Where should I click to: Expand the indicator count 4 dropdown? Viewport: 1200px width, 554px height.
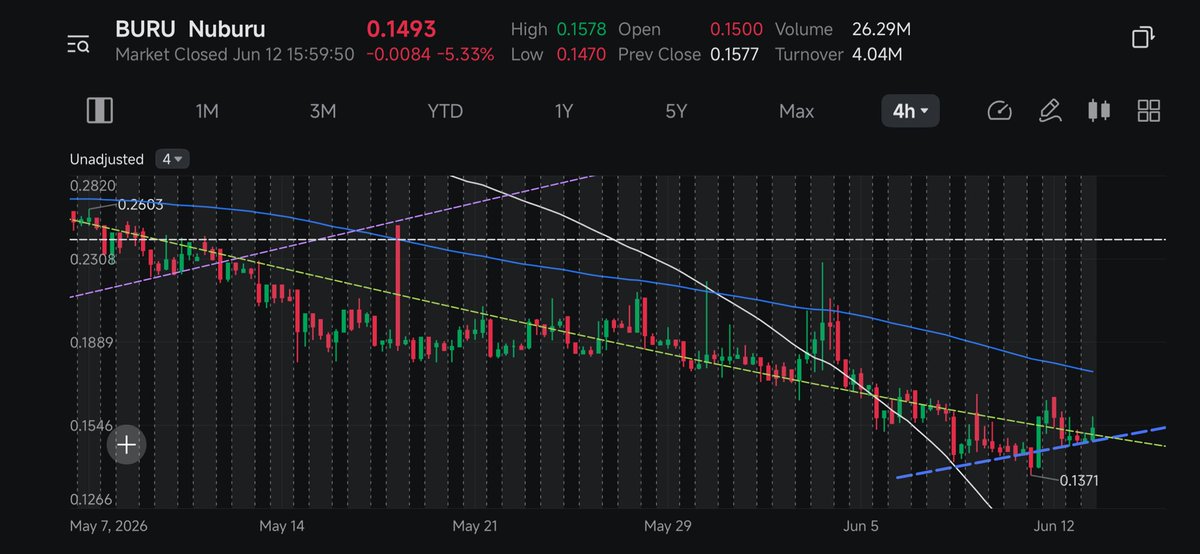(172, 159)
